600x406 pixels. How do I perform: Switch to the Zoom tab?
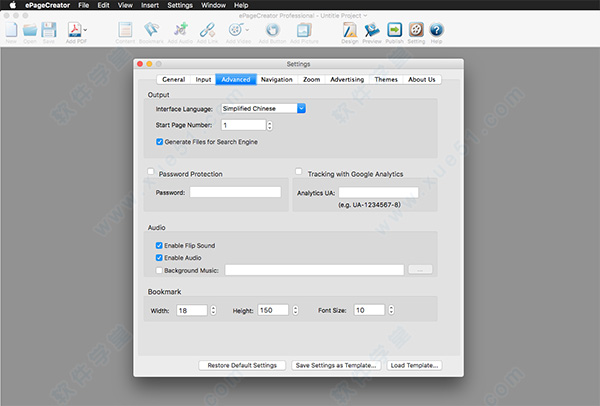click(311, 79)
